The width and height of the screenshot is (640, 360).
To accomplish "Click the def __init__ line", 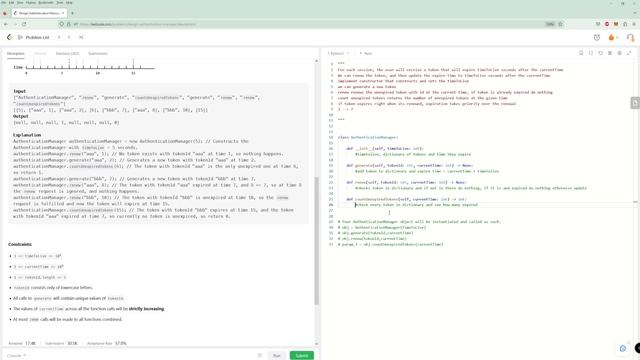I will [x=385, y=149].
